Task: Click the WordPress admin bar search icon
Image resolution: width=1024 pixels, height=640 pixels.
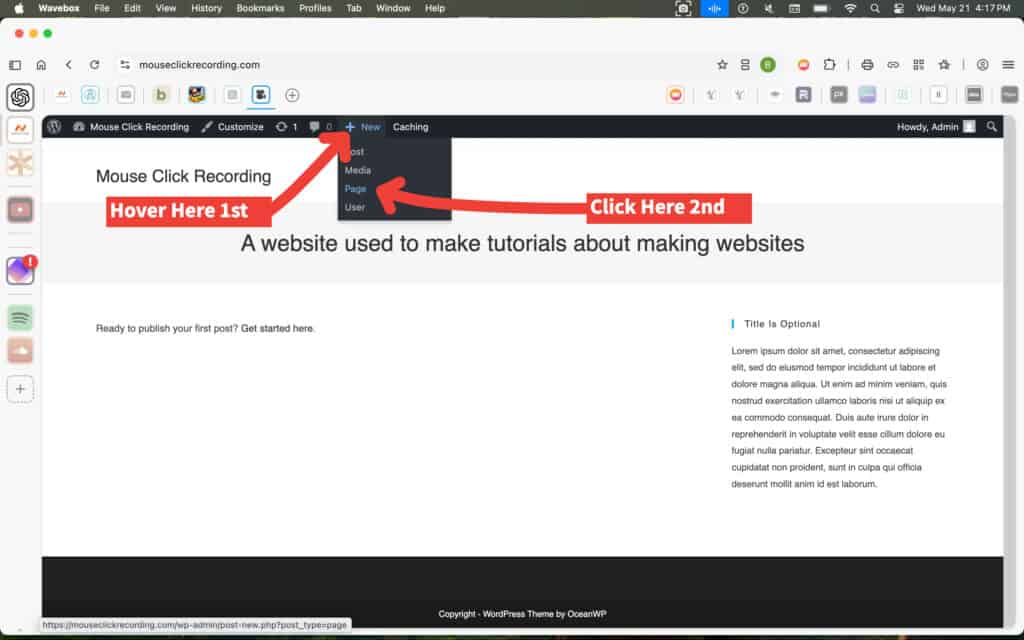Action: point(992,127)
